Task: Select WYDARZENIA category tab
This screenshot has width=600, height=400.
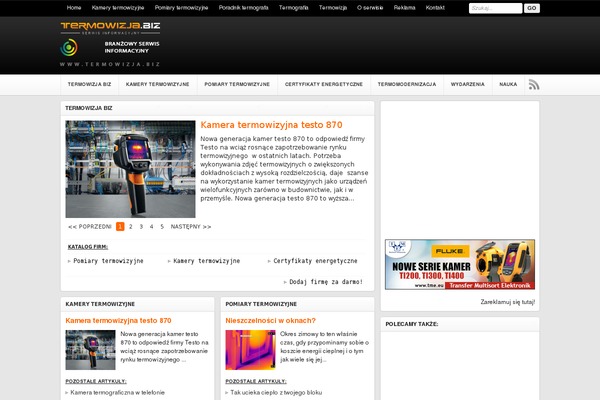Action: (x=468, y=84)
